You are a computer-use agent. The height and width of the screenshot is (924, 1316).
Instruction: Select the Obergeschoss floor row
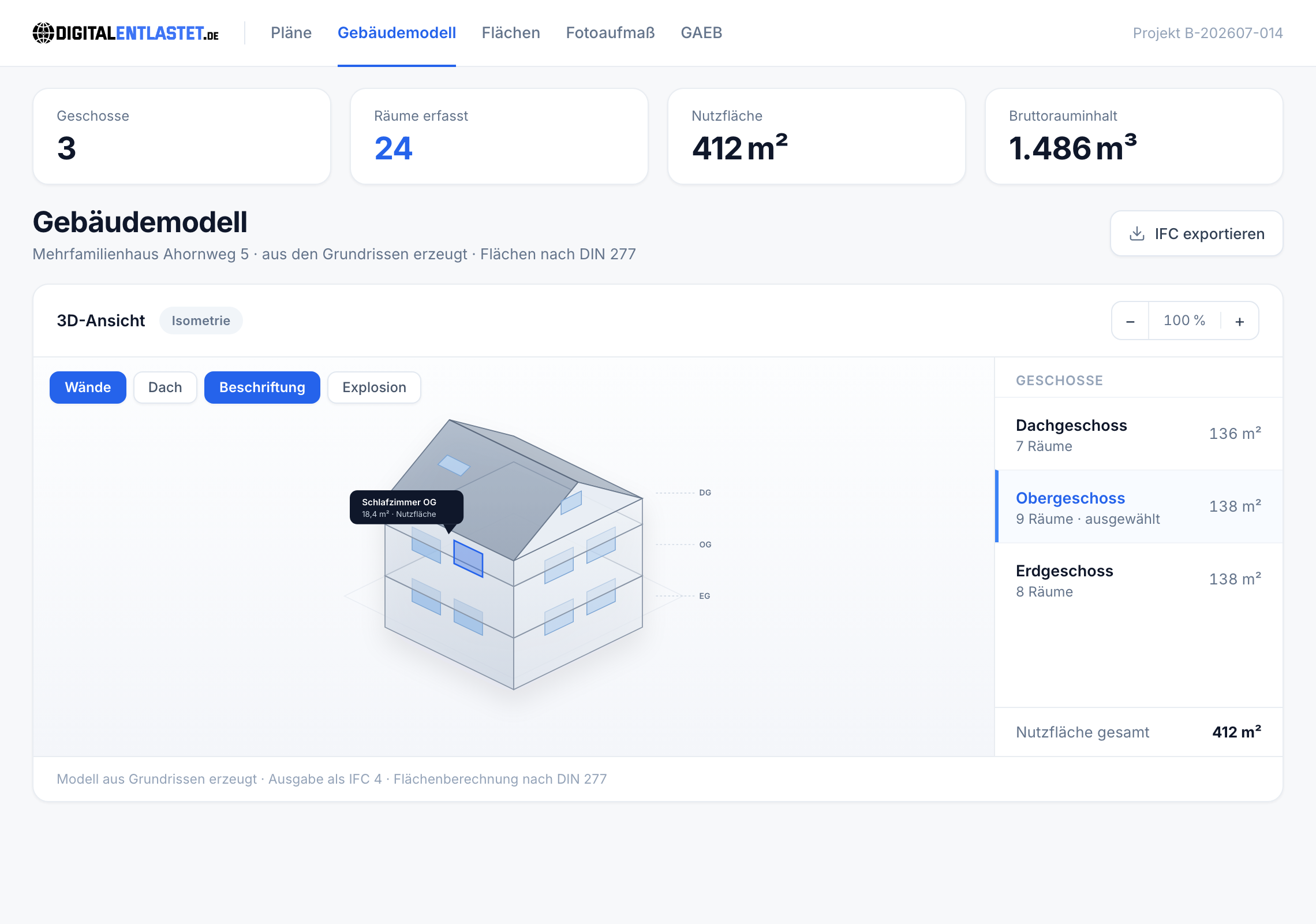coord(1138,507)
